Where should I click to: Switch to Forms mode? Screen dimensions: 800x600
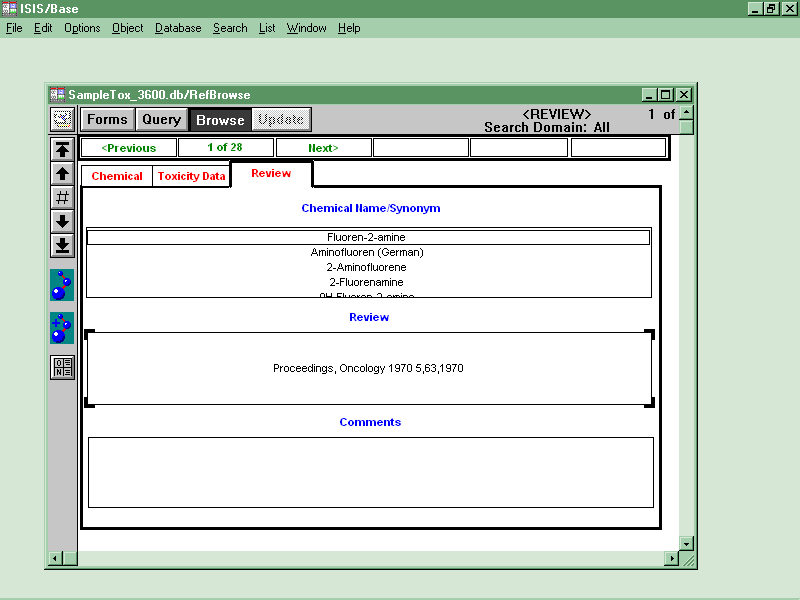[107, 120]
